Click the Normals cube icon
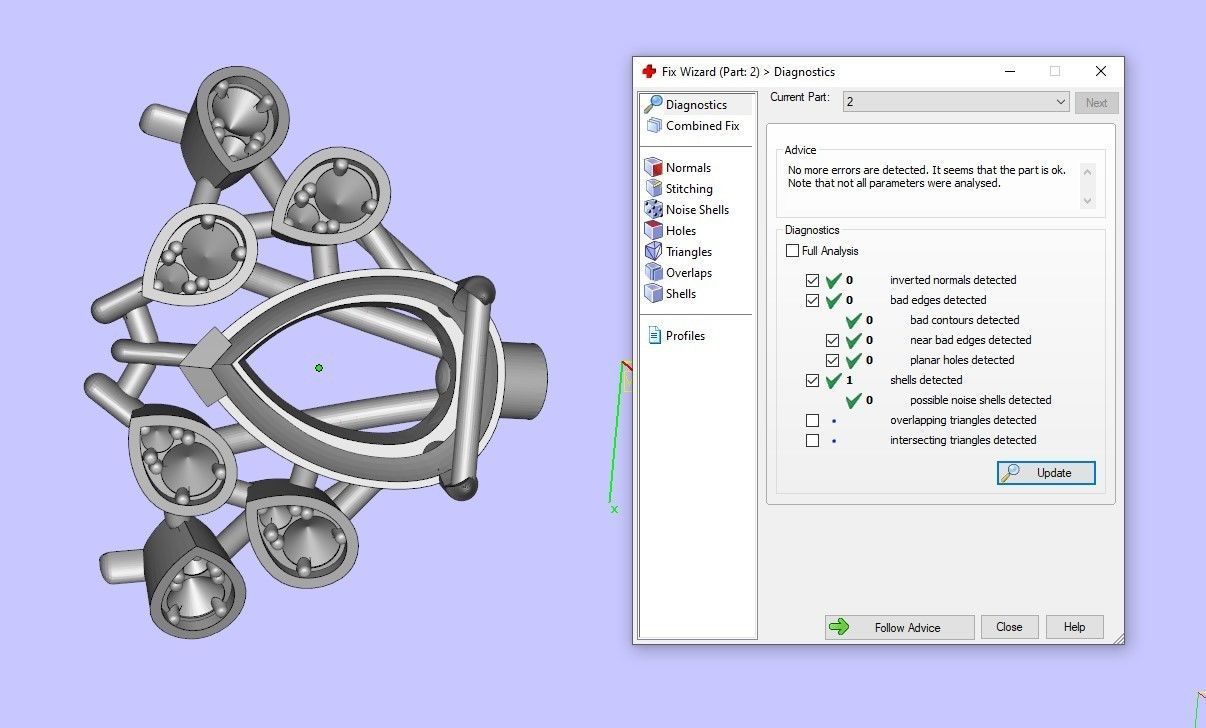 point(653,167)
